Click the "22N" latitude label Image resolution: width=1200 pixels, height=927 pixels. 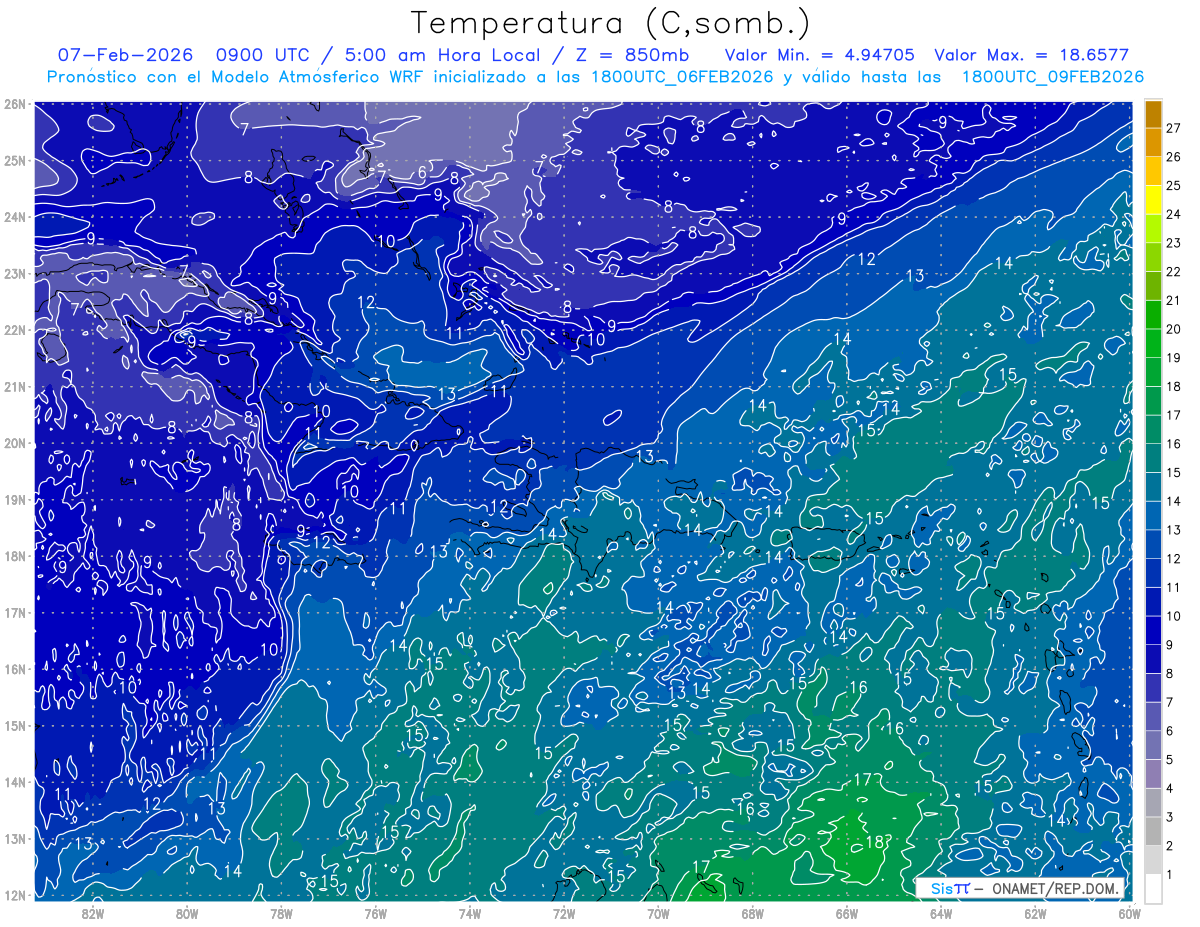coord(14,330)
